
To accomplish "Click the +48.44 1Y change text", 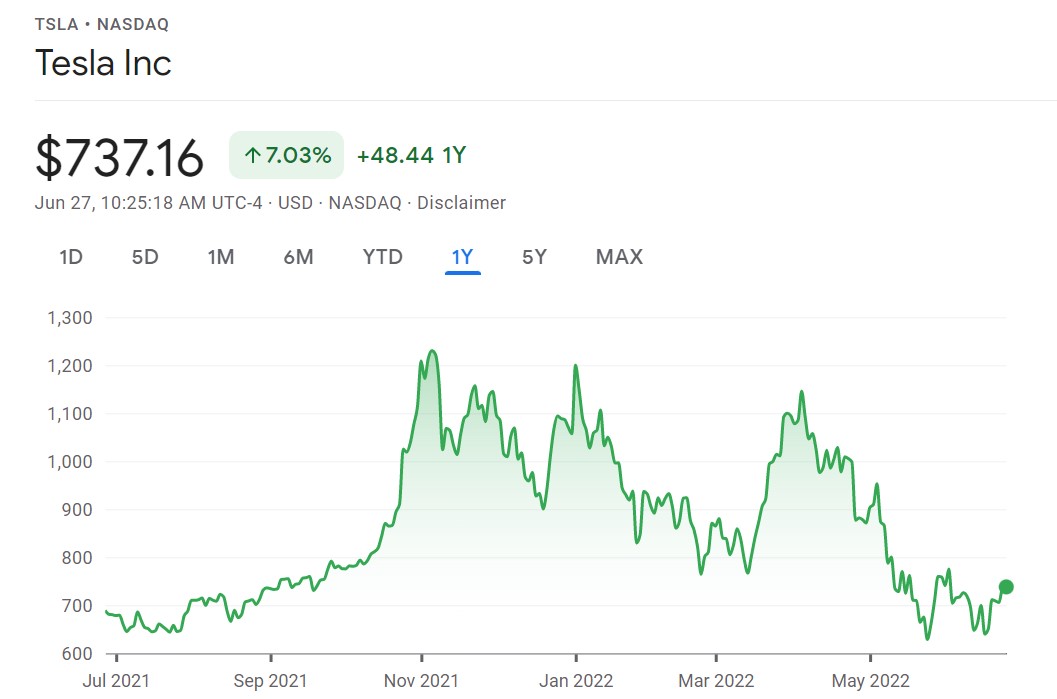I will click(x=411, y=156).
